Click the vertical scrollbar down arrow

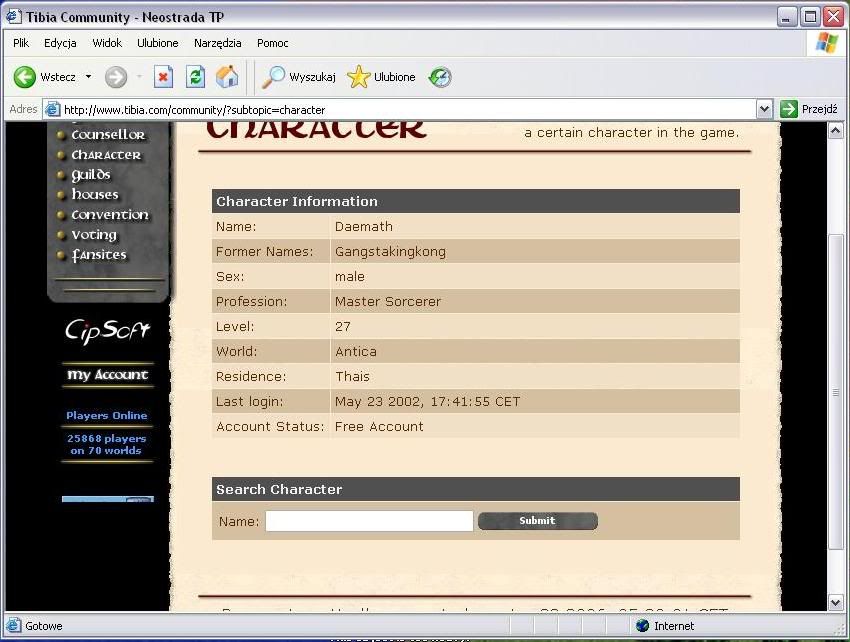click(x=835, y=602)
